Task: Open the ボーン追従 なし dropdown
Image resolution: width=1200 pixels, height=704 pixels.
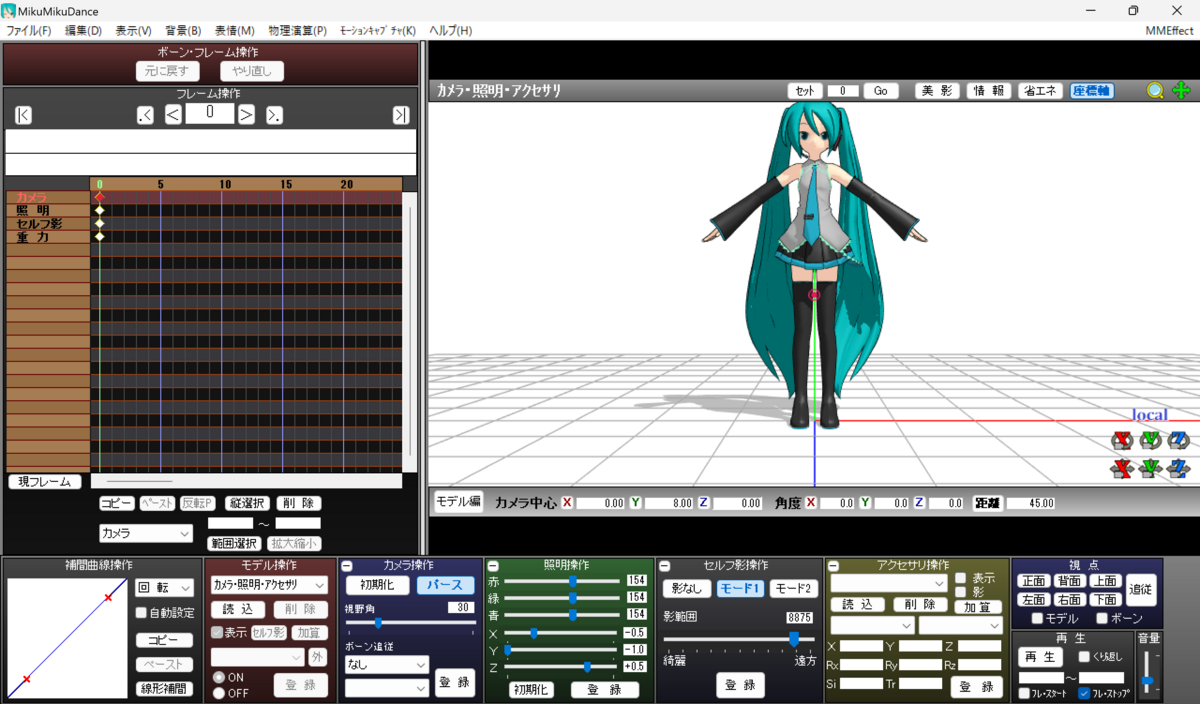Action: coord(387,664)
